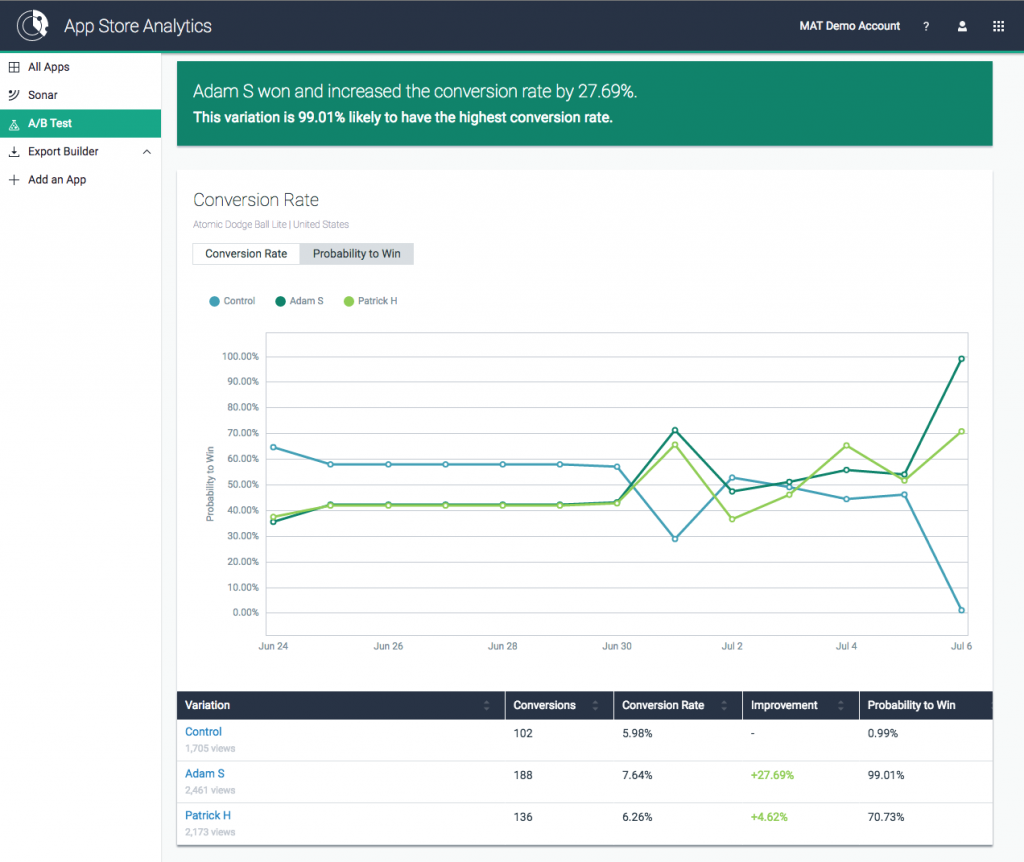This screenshot has height=862, width=1024.
Task: Sort table by Improvement column arrows
Action: click(839, 706)
